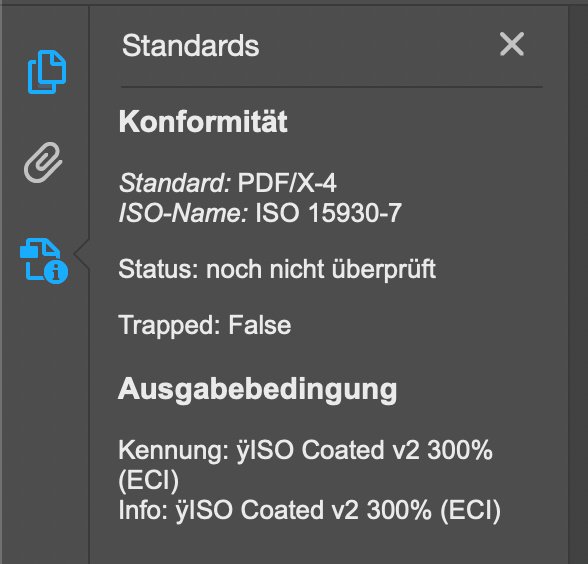Click the italic Standard: label
Image resolution: width=588 pixels, height=564 pixels.
[x=175, y=183]
